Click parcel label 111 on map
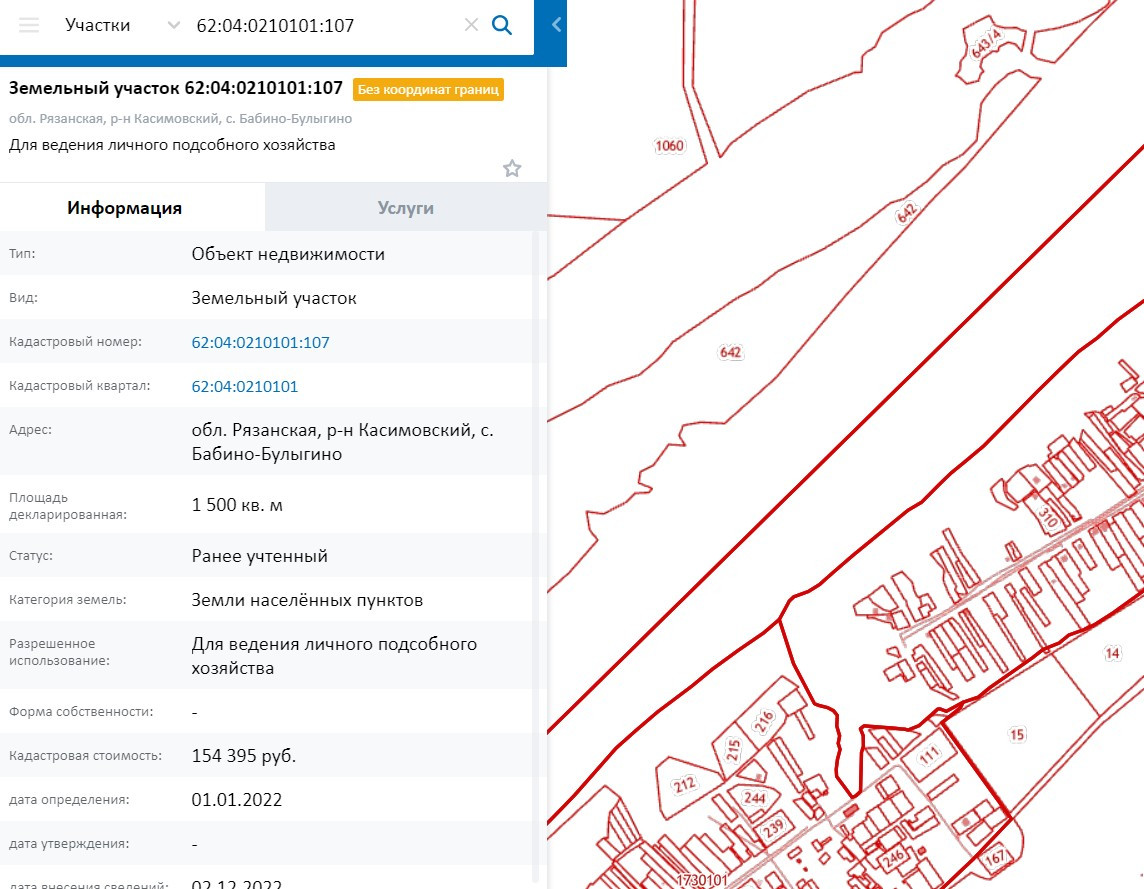 coord(929,756)
